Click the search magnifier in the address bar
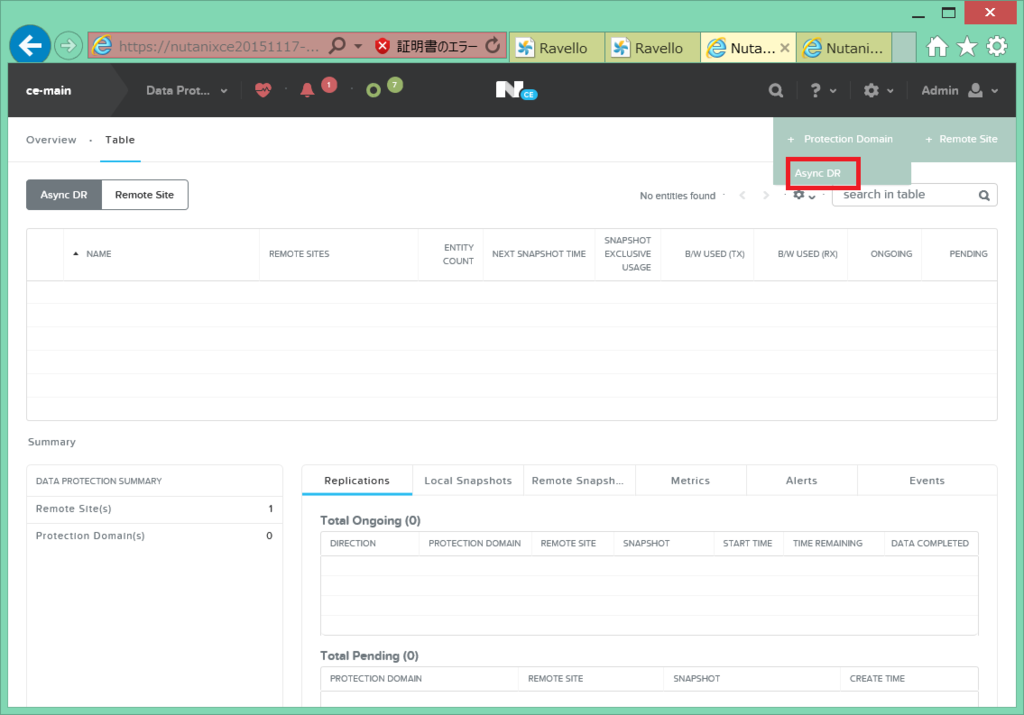The image size is (1024, 715). (x=337, y=46)
